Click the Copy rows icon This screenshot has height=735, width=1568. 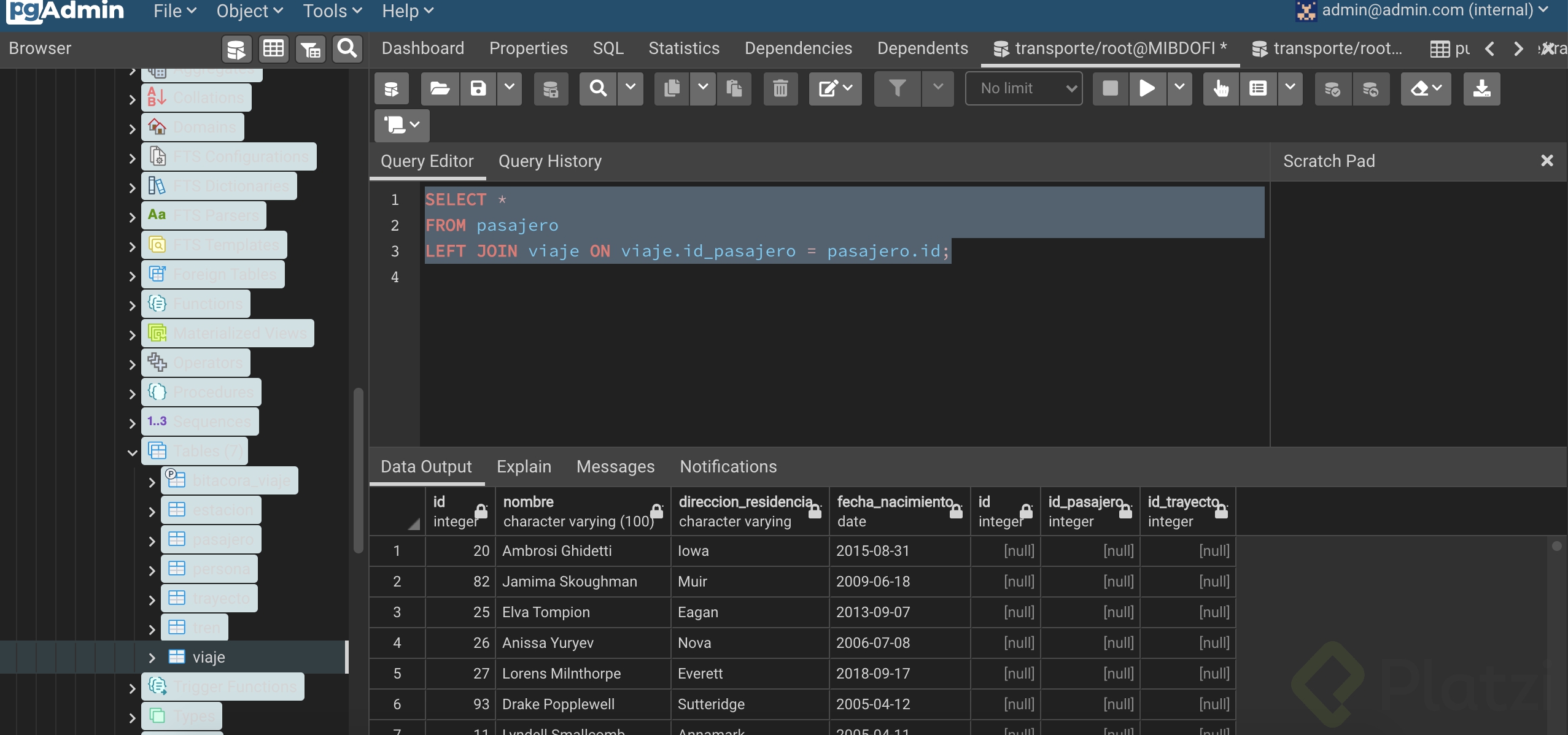click(672, 89)
